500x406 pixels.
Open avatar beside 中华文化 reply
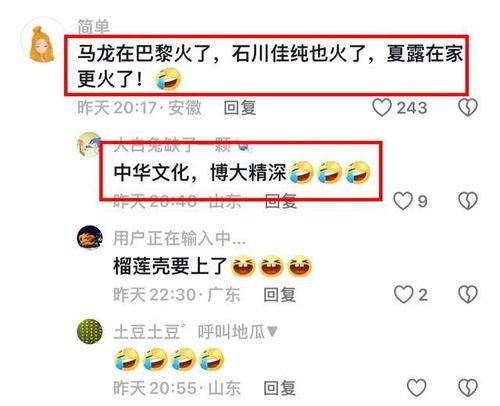pyautogui.click(x=89, y=144)
